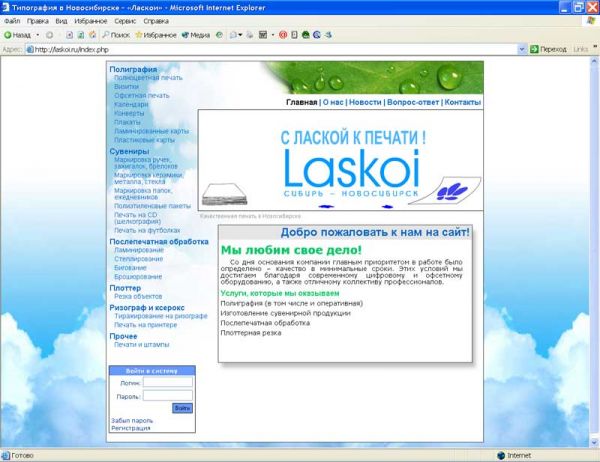Click the Печати и штампы link
This screenshot has height=462, width=600.
click(x=142, y=344)
